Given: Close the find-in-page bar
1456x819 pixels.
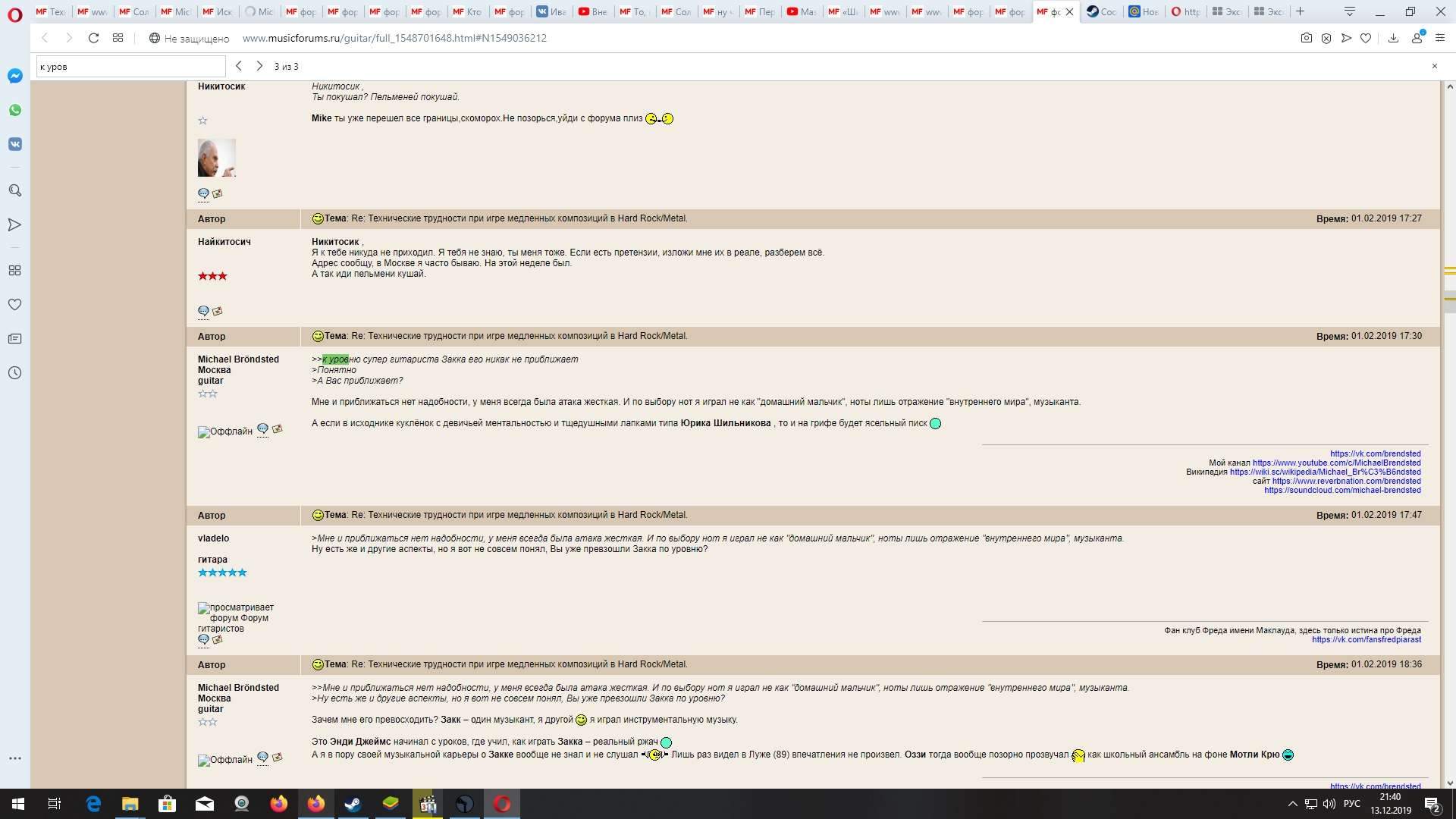Looking at the screenshot, I should point(1434,66).
